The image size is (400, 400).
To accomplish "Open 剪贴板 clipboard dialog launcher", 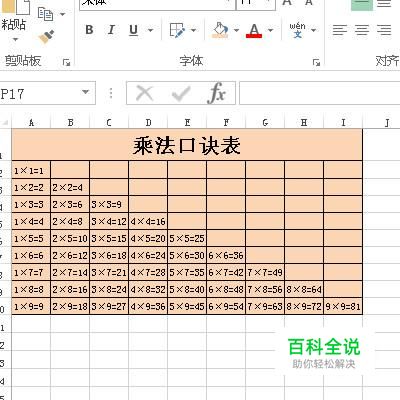I will point(67,62).
